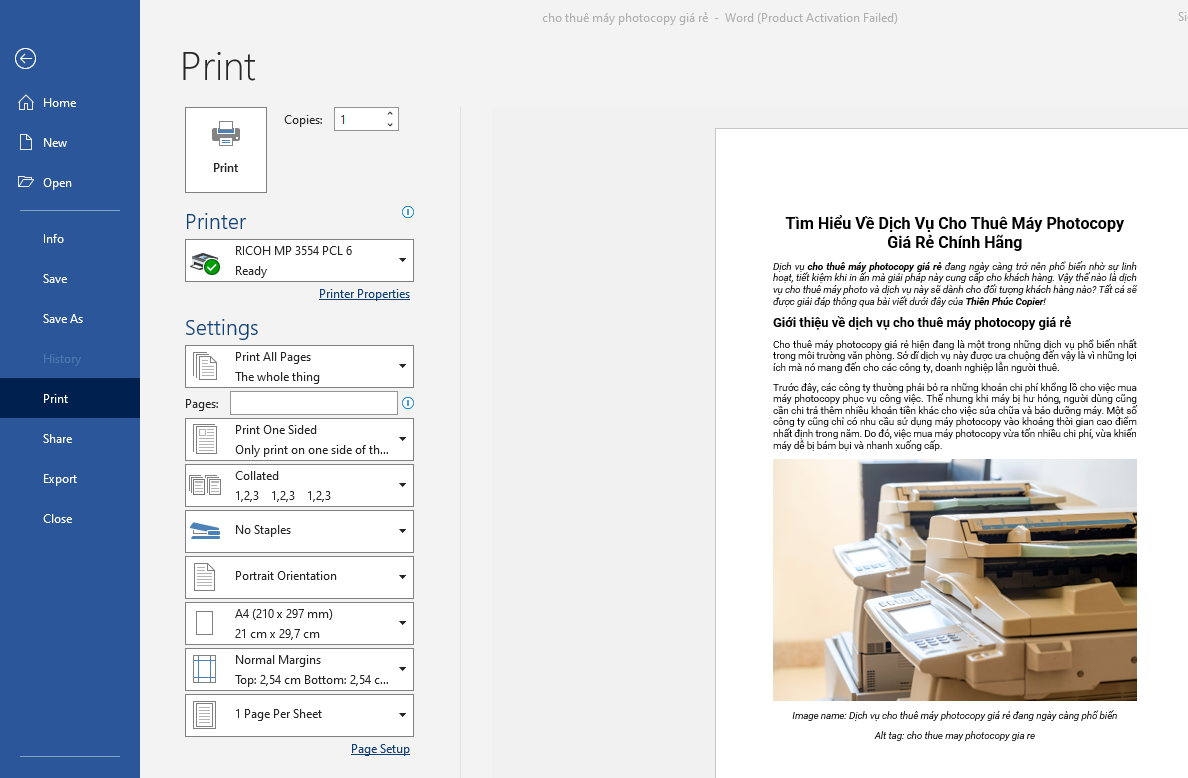Open the Page Setup link
Image resolution: width=1188 pixels, height=778 pixels.
[380, 749]
